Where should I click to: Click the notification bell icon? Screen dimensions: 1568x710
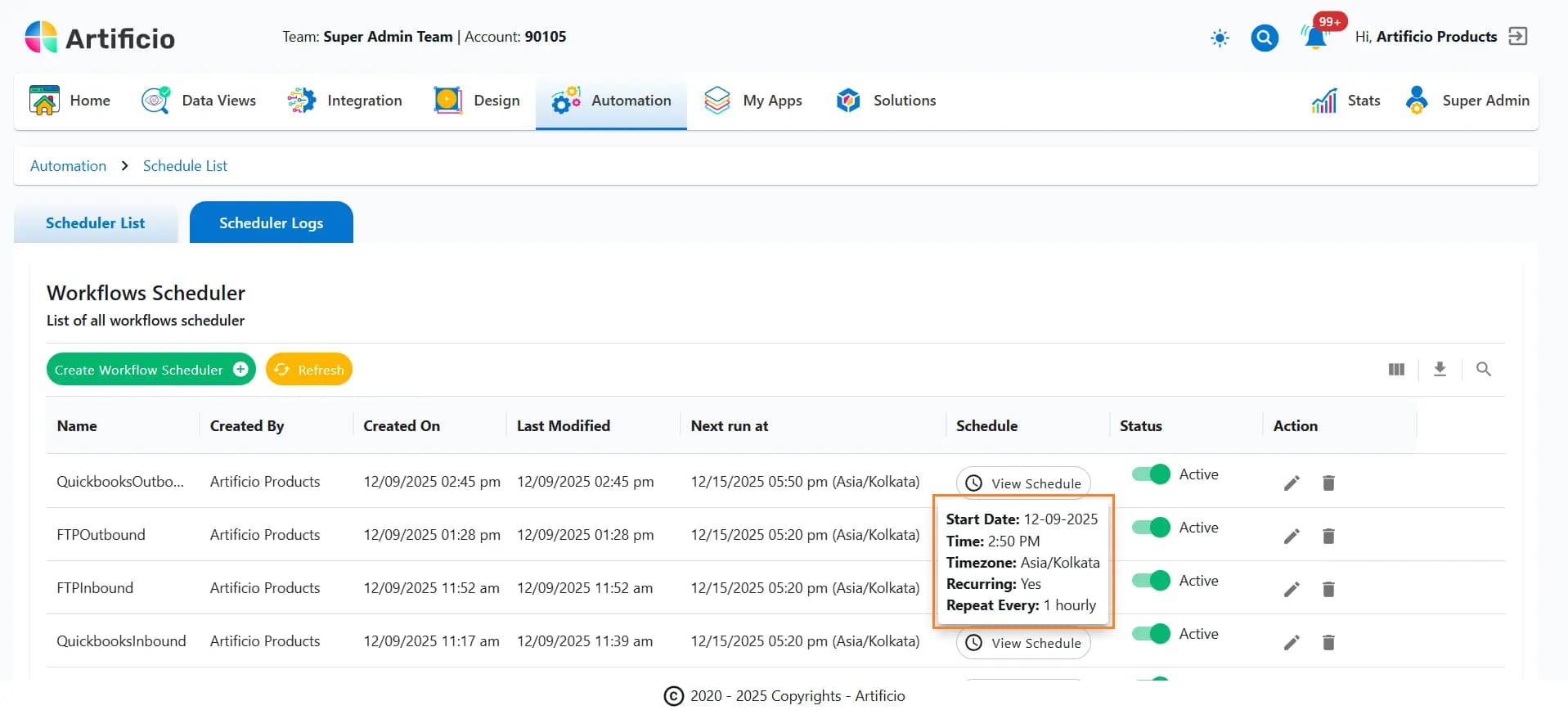pyautogui.click(x=1315, y=38)
